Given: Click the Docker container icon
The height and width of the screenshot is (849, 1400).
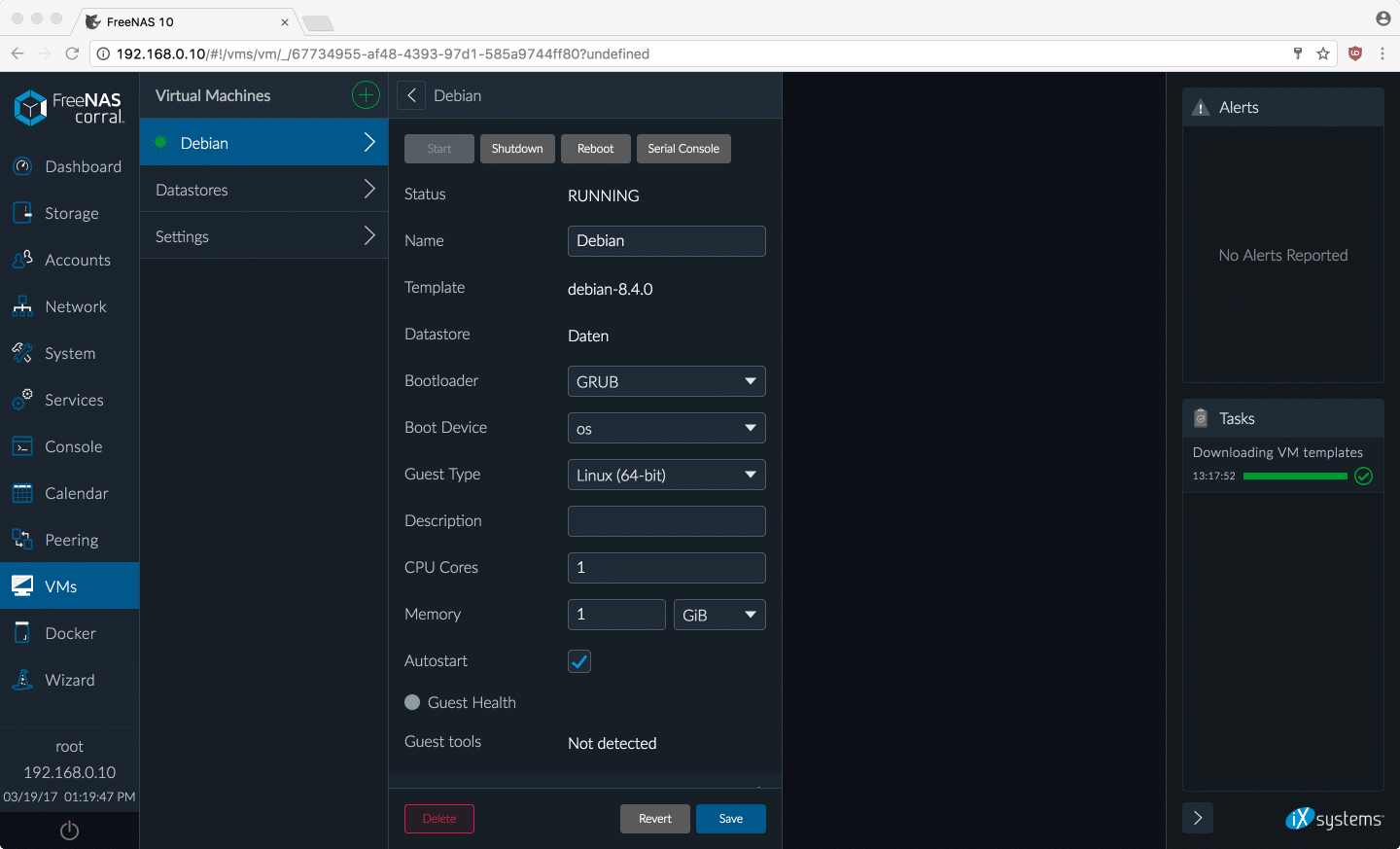Looking at the screenshot, I should coord(22,633).
